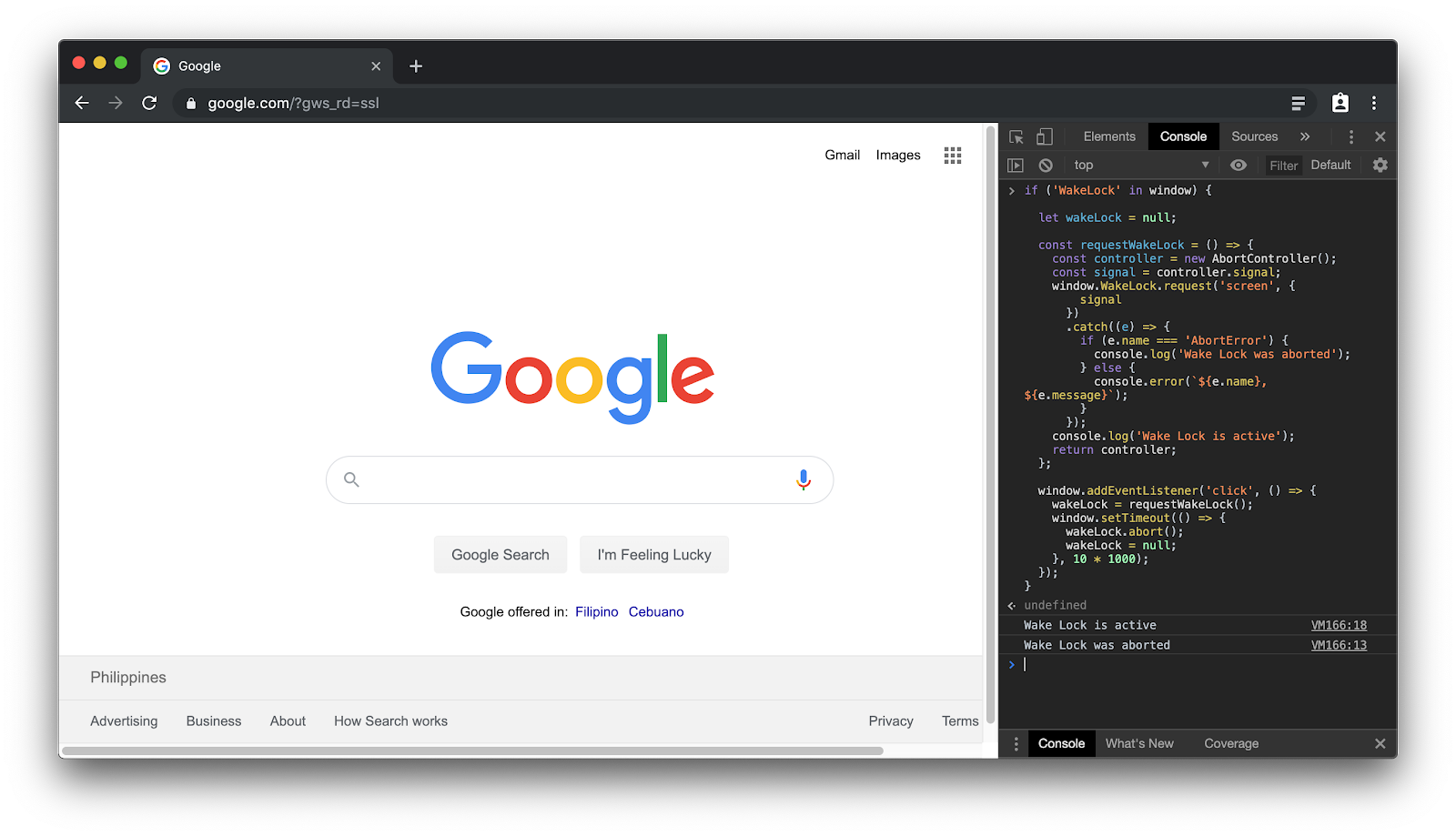Expand more DevTools tabs chevron
Image resolution: width=1456 pixels, height=836 pixels.
click(x=1305, y=136)
